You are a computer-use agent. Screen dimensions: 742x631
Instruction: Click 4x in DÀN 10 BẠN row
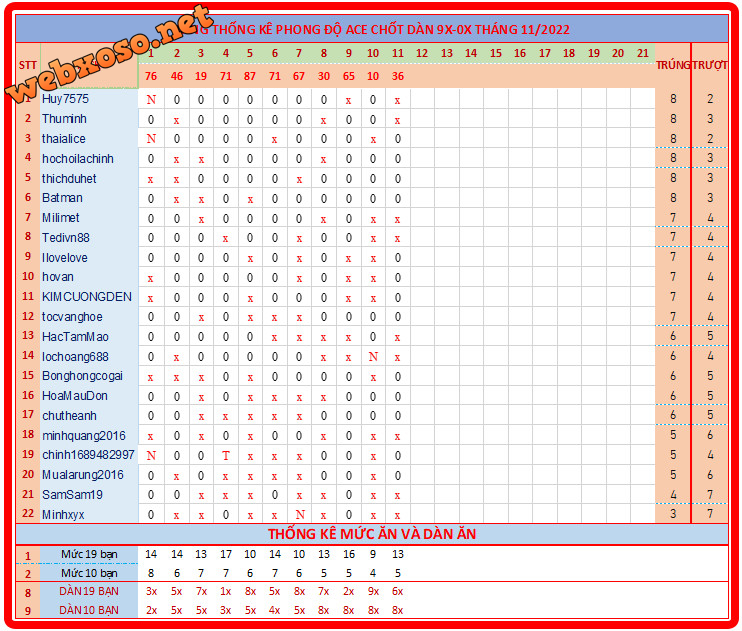pos(274,610)
